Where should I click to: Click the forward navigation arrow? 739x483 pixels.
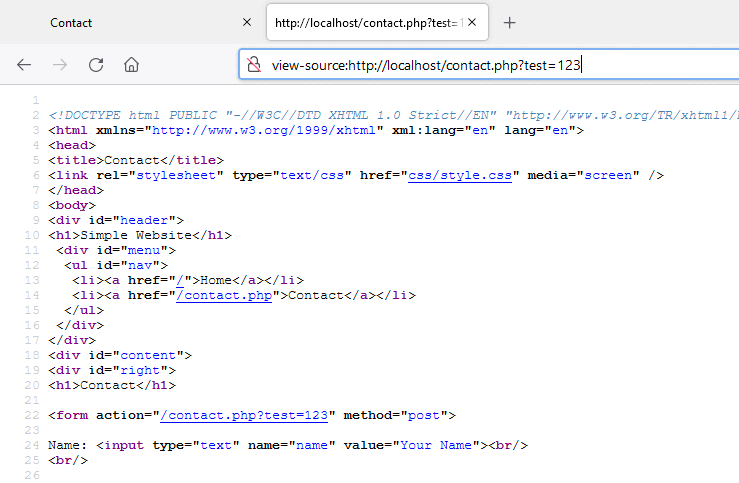[x=60, y=65]
